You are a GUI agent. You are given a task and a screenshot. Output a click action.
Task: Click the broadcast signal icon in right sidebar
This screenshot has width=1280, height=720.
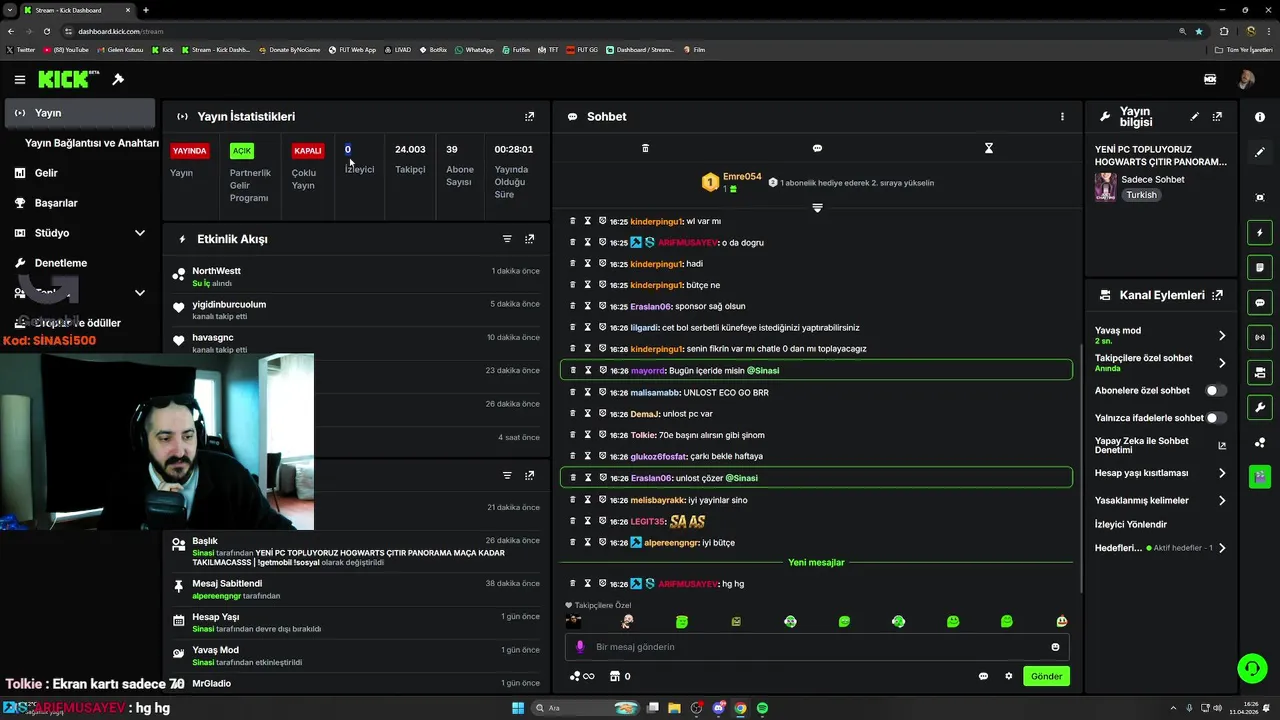1260,337
